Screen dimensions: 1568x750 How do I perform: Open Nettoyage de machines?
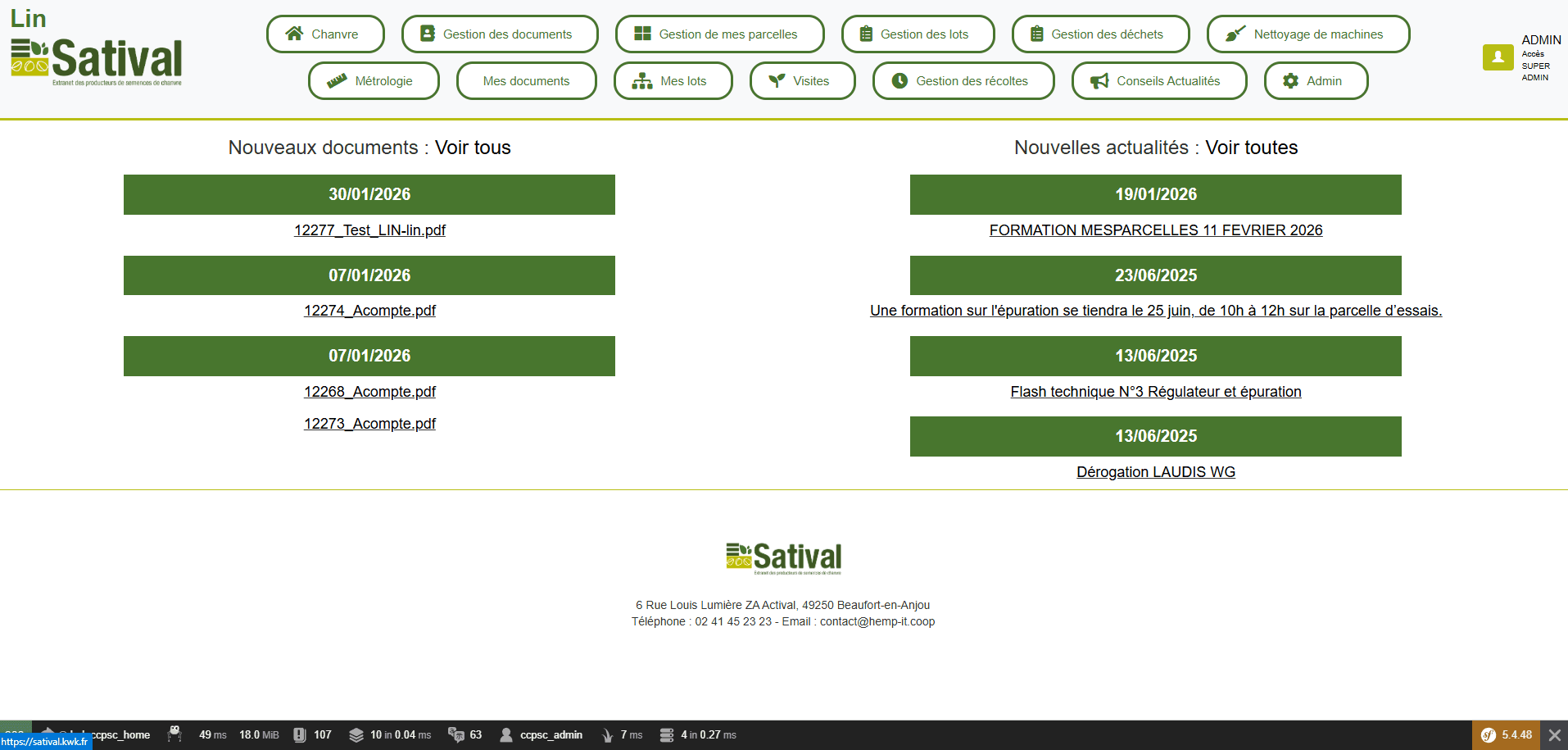click(1308, 34)
